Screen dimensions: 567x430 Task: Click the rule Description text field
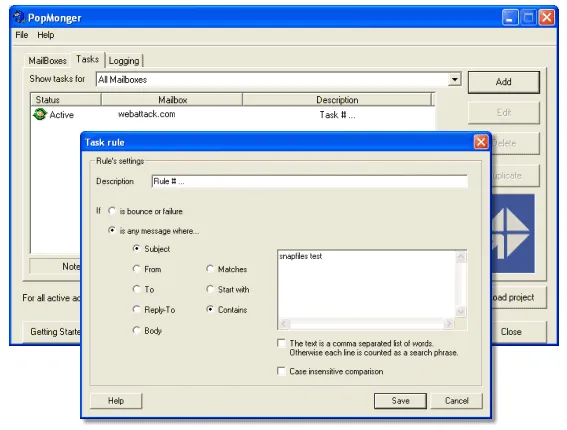point(310,181)
